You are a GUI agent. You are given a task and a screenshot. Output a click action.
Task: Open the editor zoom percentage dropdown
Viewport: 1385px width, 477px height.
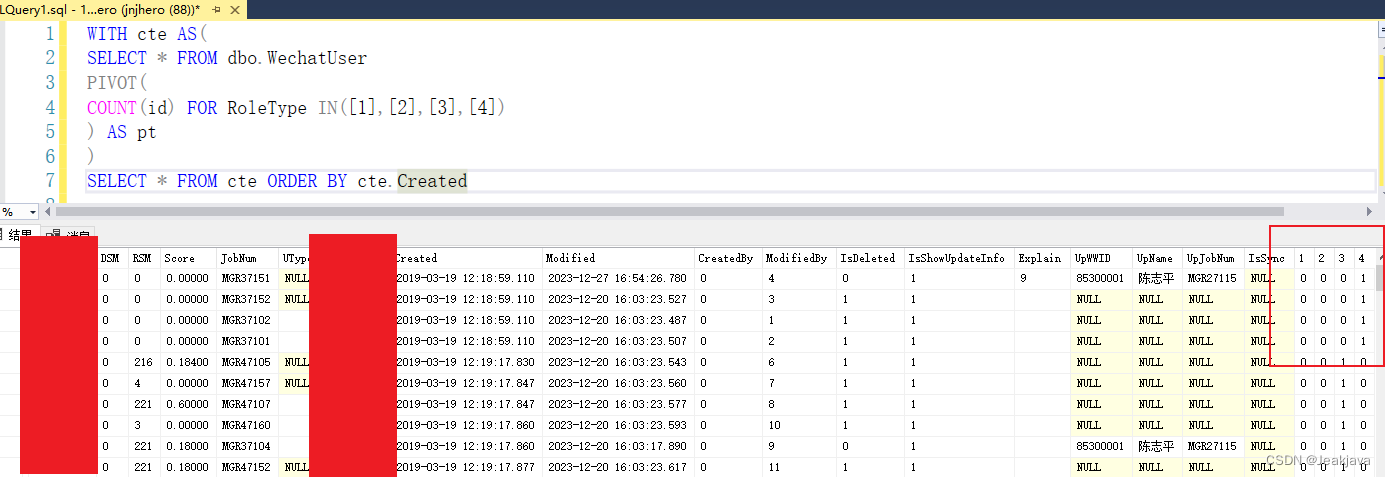(x=32, y=212)
